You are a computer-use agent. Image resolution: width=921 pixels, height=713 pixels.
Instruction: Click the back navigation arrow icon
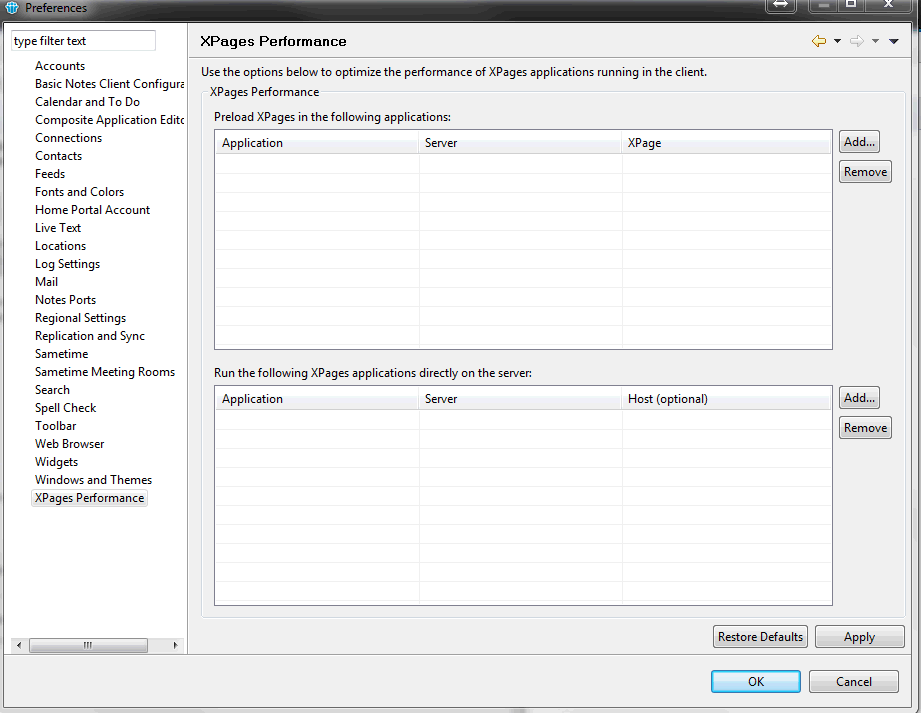(x=819, y=41)
